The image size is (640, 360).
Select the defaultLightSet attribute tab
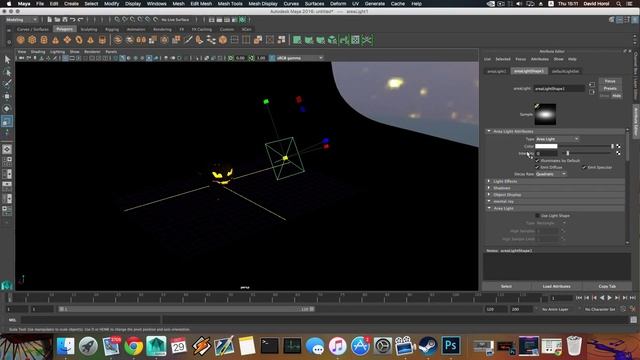point(565,71)
